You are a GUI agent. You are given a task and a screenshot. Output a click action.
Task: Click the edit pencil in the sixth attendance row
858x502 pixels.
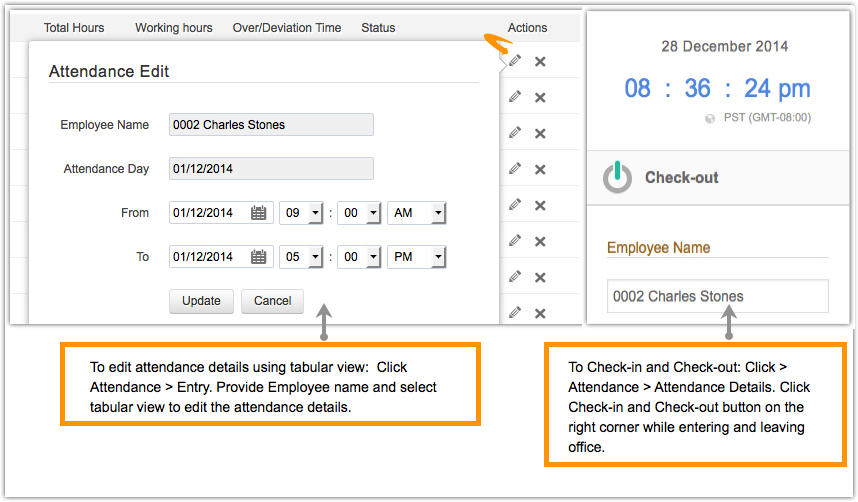515,240
